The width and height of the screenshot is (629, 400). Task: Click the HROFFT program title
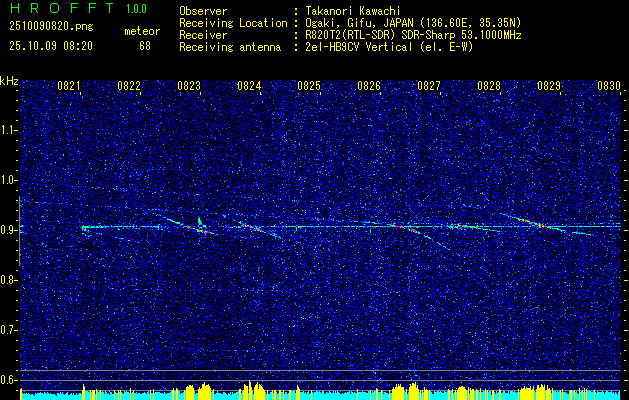62,8
